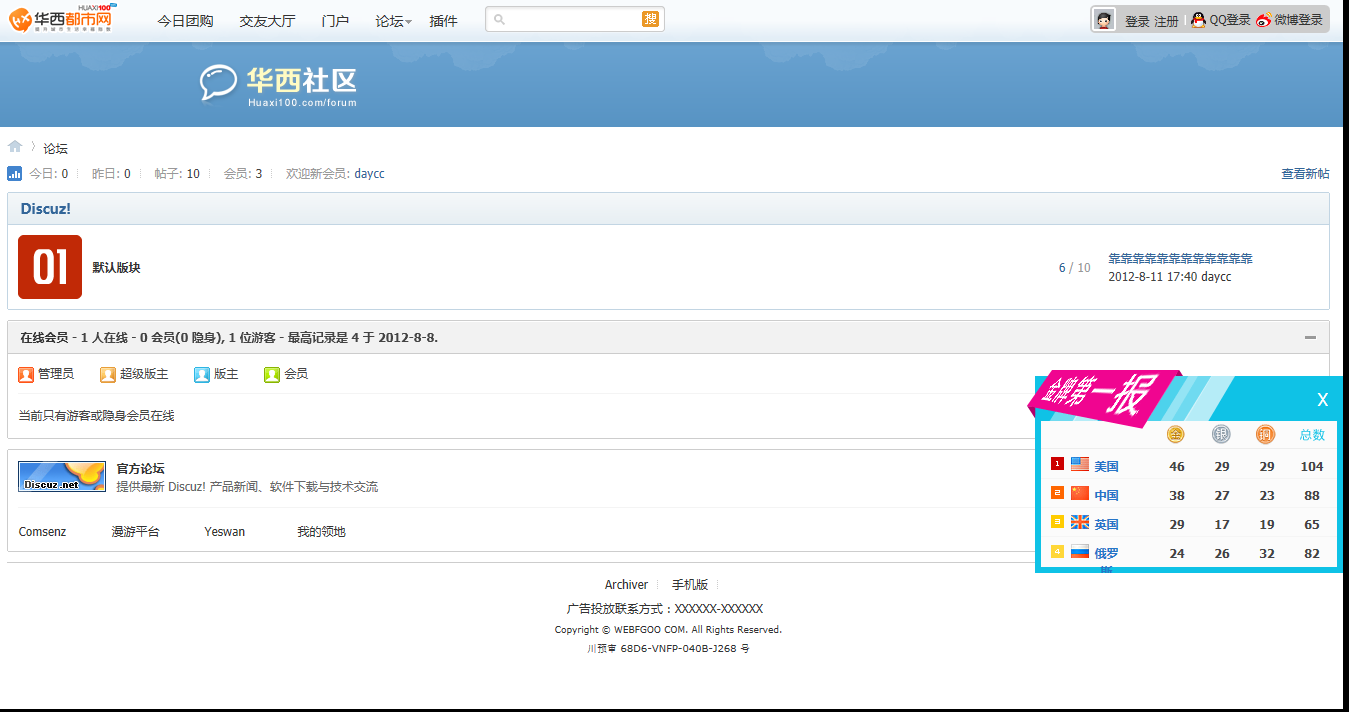The width and height of the screenshot is (1349, 712).
Task: Open new member daycc profile
Action: (369, 174)
